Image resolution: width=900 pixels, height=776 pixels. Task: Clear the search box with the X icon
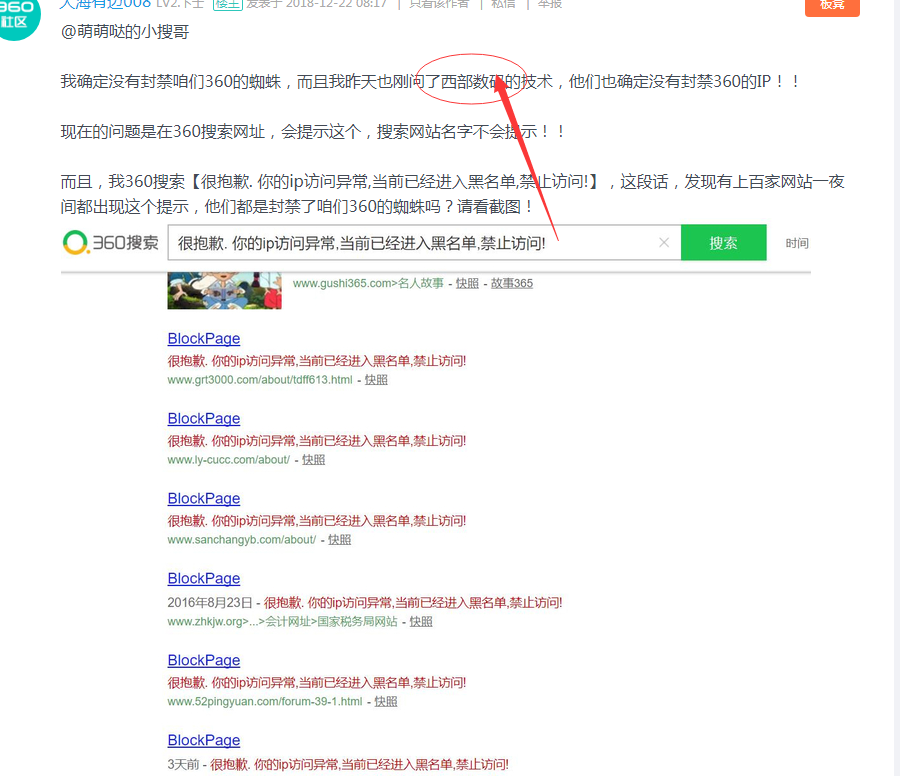664,243
